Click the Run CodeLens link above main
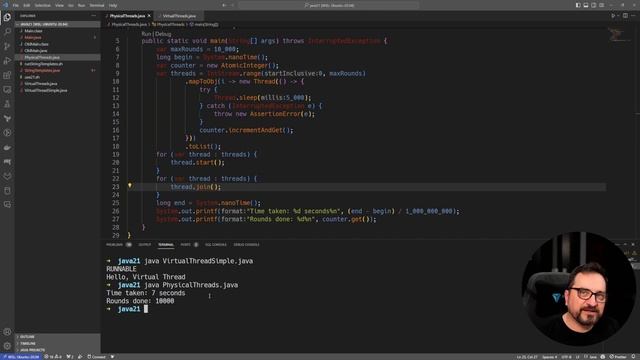This screenshot has height=360, width=640. [146, 34]
